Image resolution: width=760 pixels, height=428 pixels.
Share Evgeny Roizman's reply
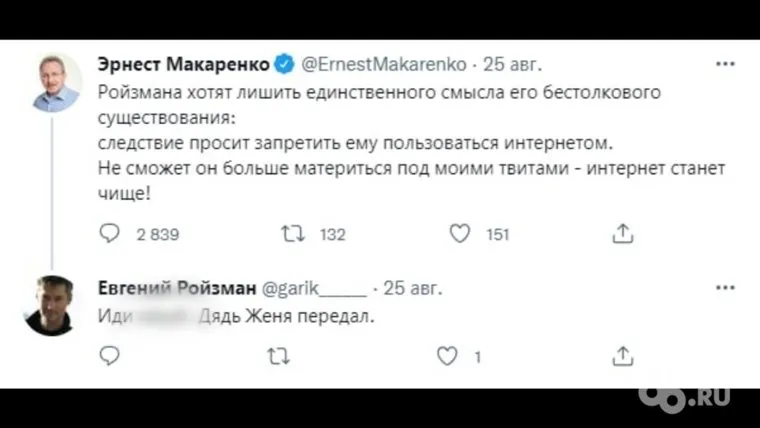(x=622, y=355)
